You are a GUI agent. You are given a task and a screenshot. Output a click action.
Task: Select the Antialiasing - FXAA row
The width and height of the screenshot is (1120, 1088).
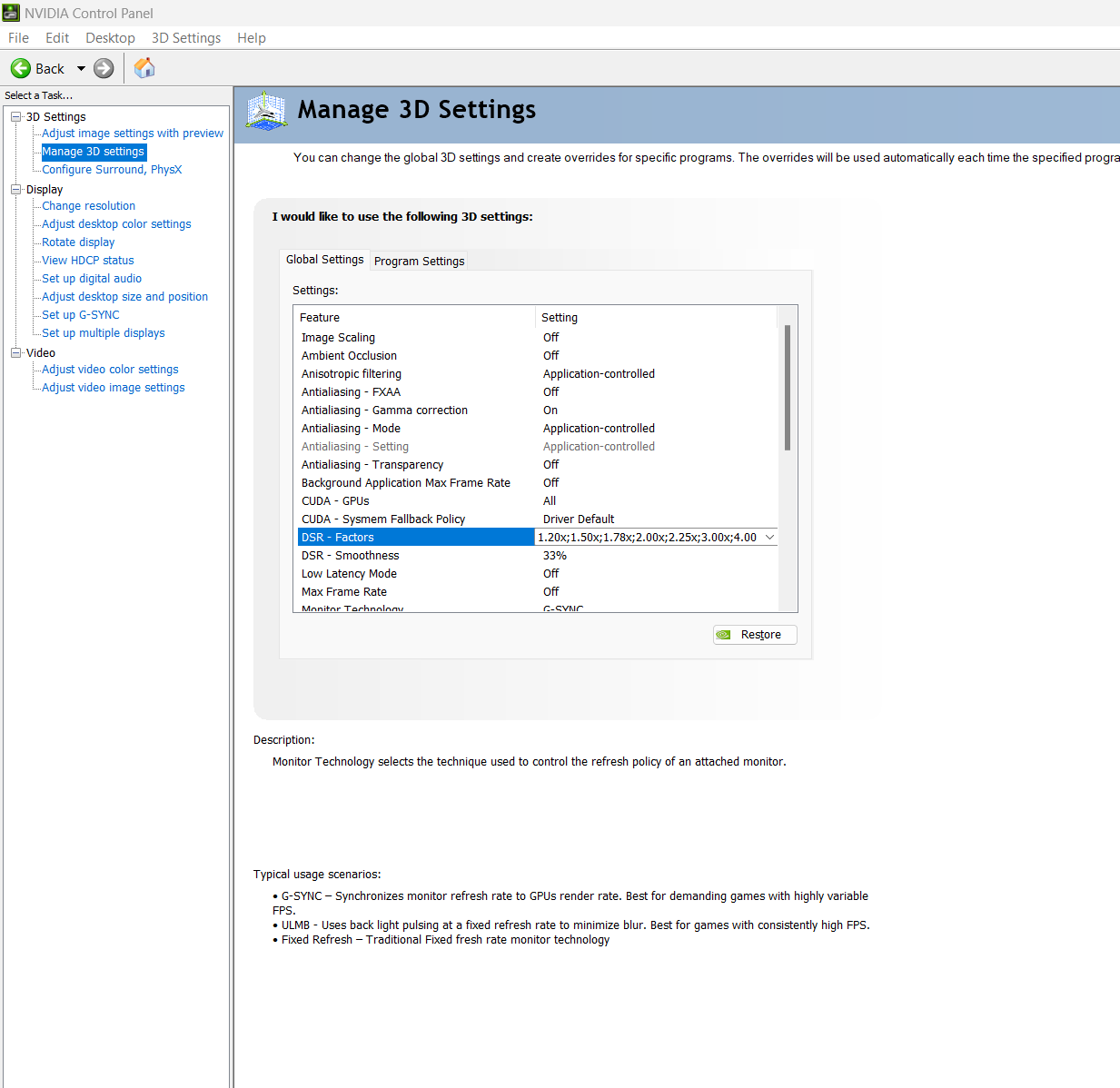[538, 391]
